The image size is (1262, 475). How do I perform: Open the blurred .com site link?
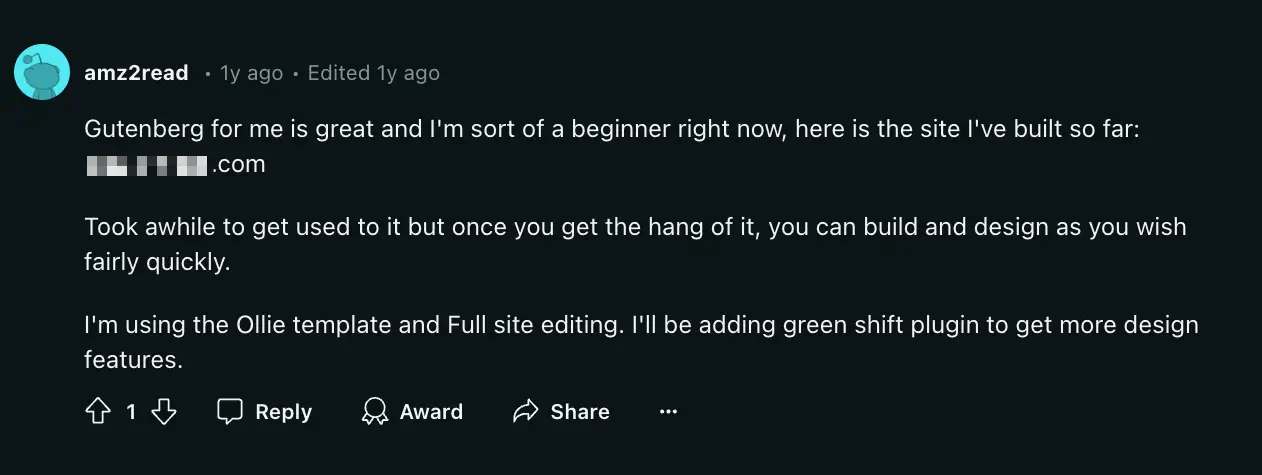[x=175, y=165]
